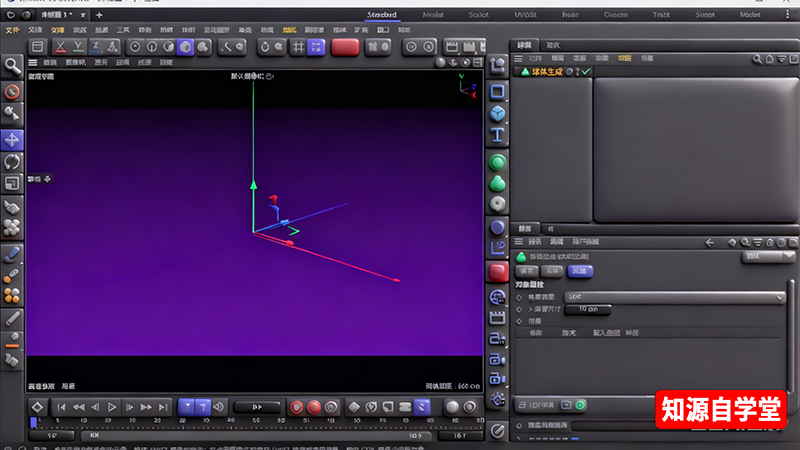Image resolution: width=800 pixels, height=450 pixels.
Task: Select the Rotate tool in left sidebar
Action: [x=12, y=162]
